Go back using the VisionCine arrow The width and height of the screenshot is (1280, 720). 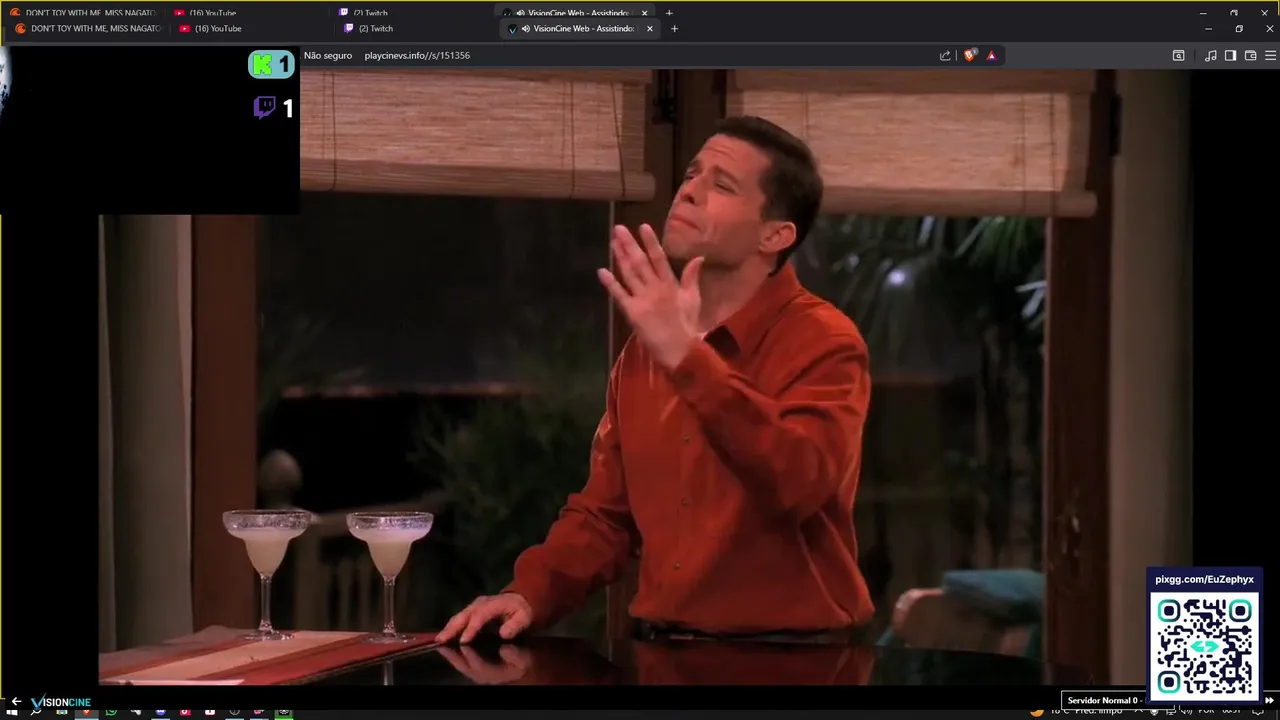[x=16, y=701]
